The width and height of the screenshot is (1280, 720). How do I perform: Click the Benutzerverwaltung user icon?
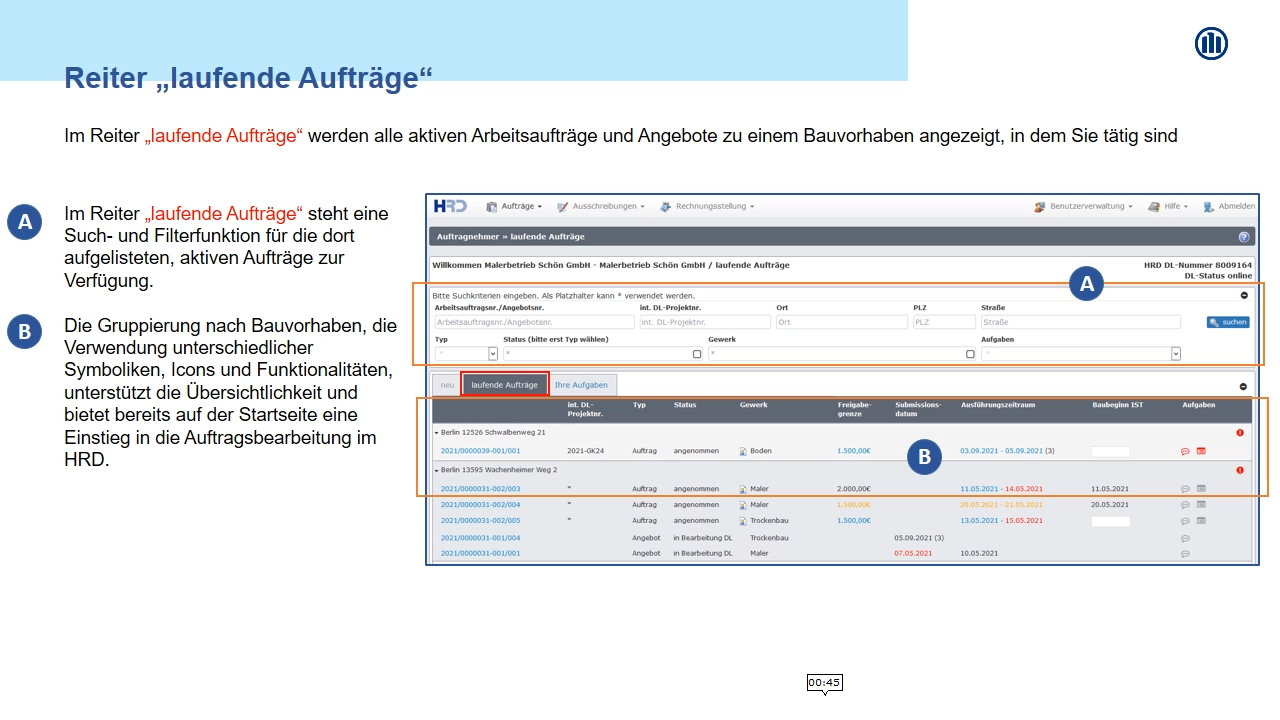coord(1040,207)
